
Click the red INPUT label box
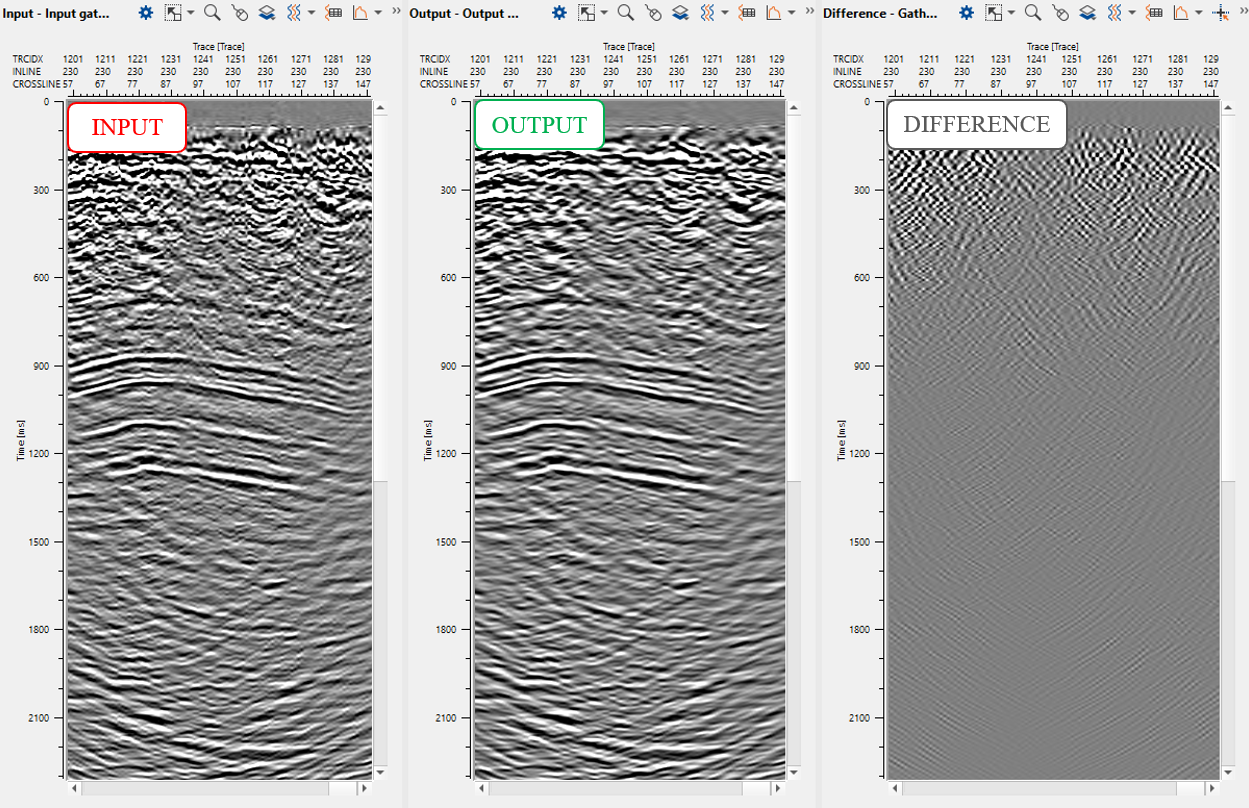pyautogui.click(x=127, y=127)
